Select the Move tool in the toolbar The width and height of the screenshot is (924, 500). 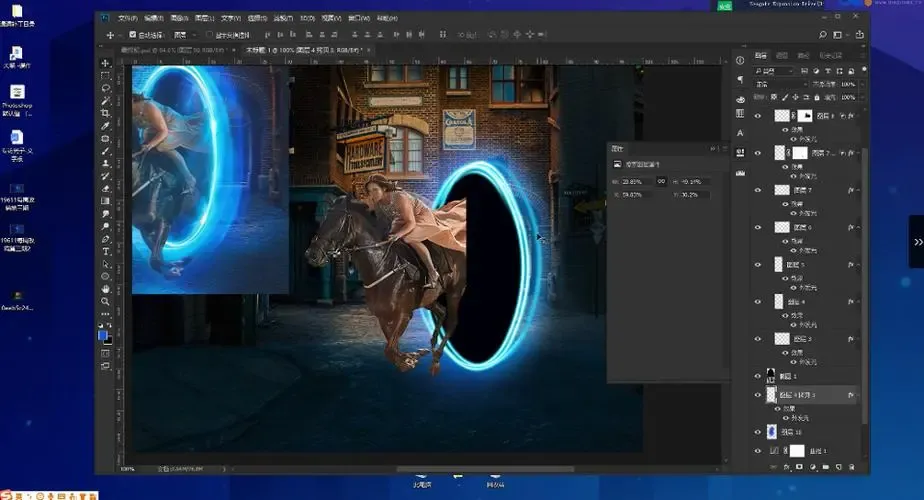[106, 63]
